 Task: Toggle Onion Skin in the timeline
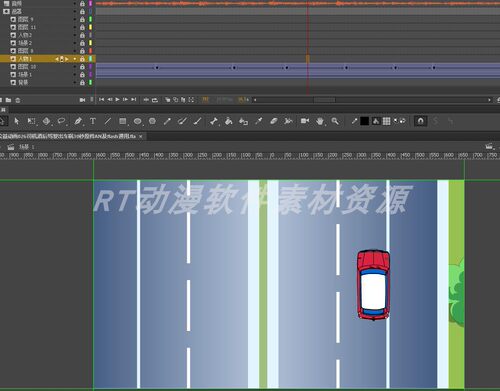[x=168, y=100]
